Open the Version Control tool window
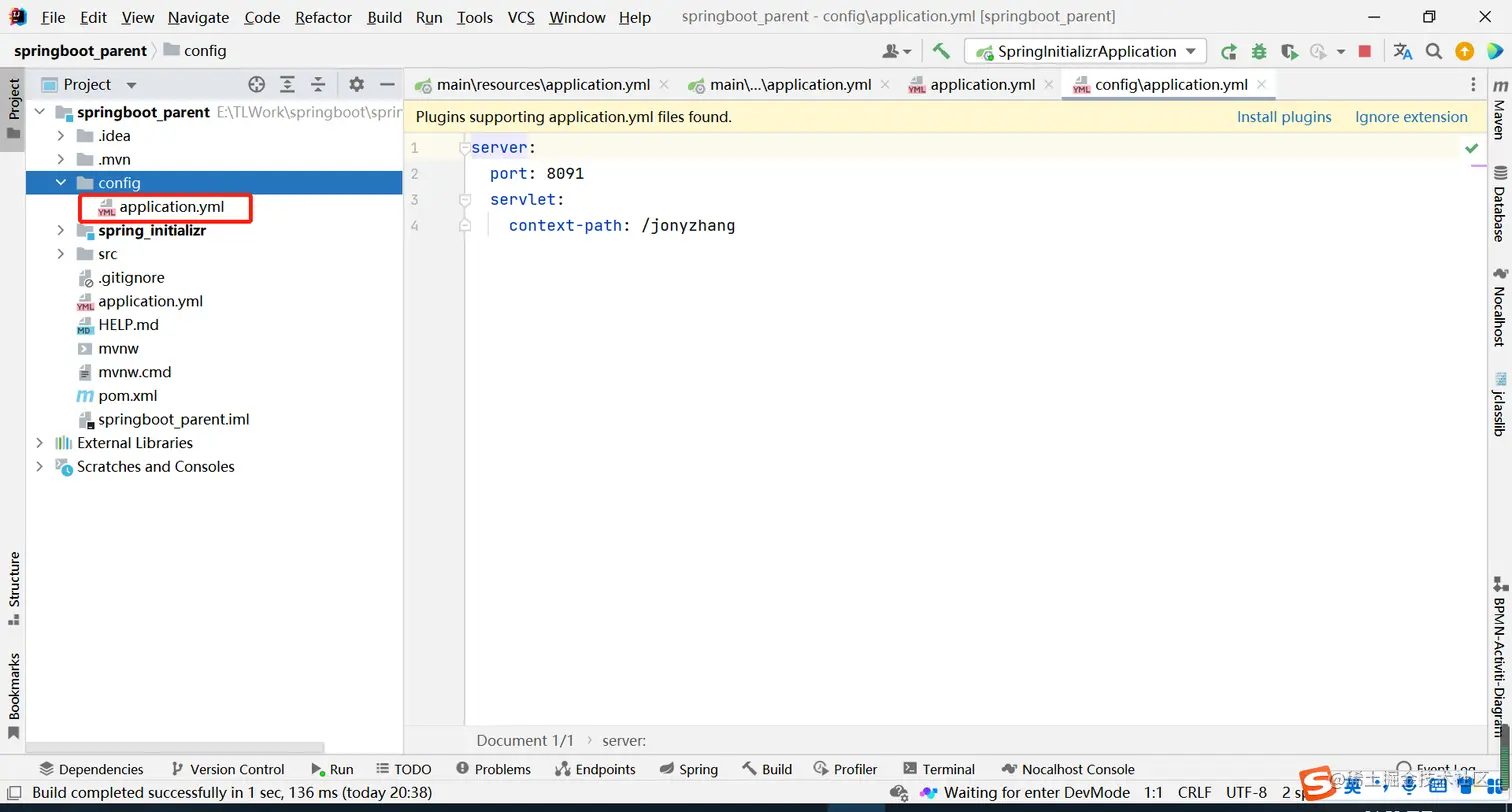 [228, 769]
